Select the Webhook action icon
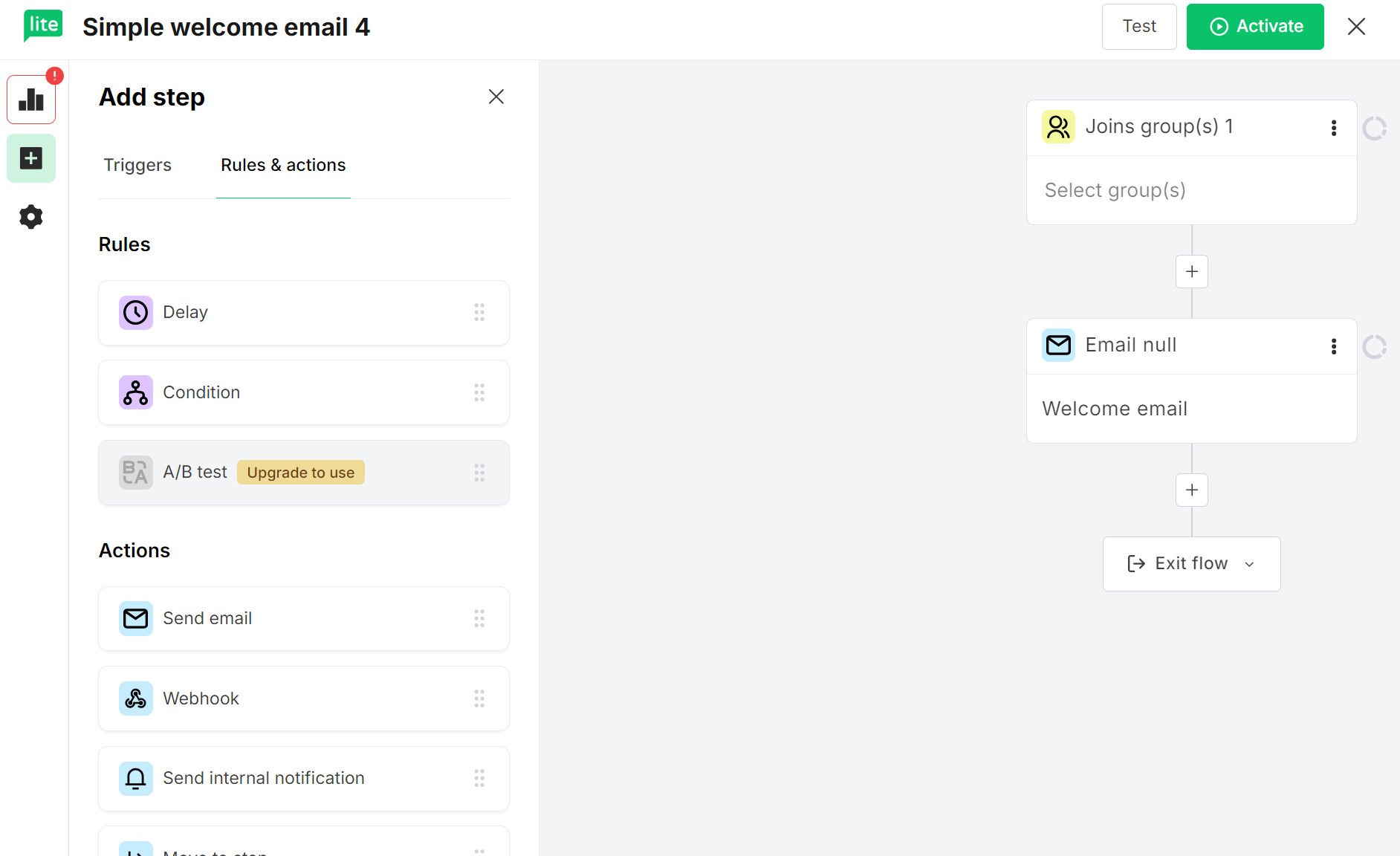Image resolution: width=1400 pixels, height=856 pixels. (135, 698)
